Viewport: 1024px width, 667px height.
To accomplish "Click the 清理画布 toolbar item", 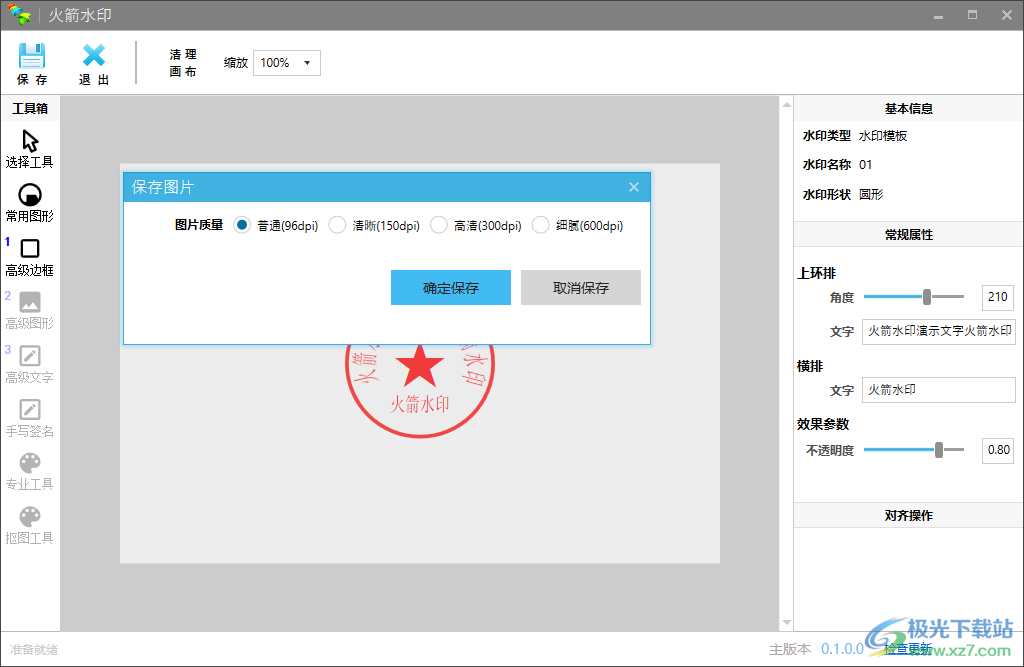I will click(183, 63).
